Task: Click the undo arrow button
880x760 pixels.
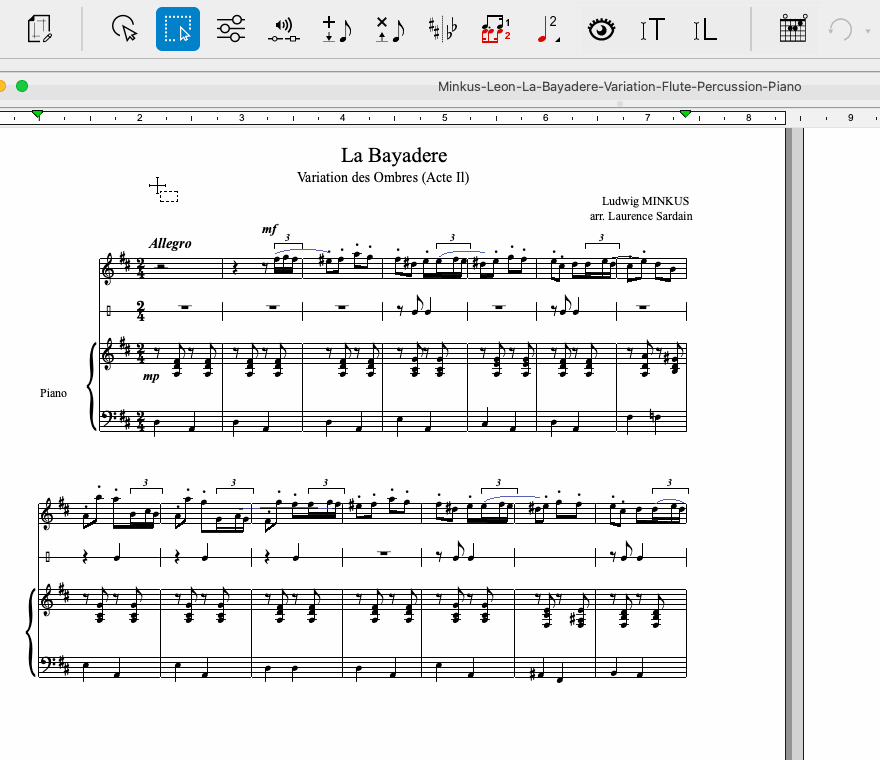Action: pos(841,29)
